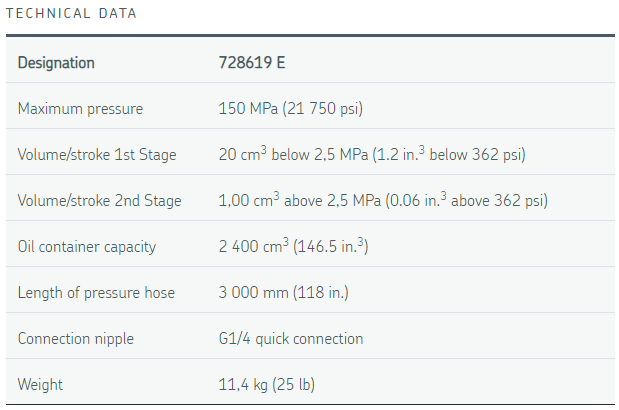Click the 150 MPa (21 750 psi) value
The height and width of the screenshot is (410, 619).
pos(291,109)
